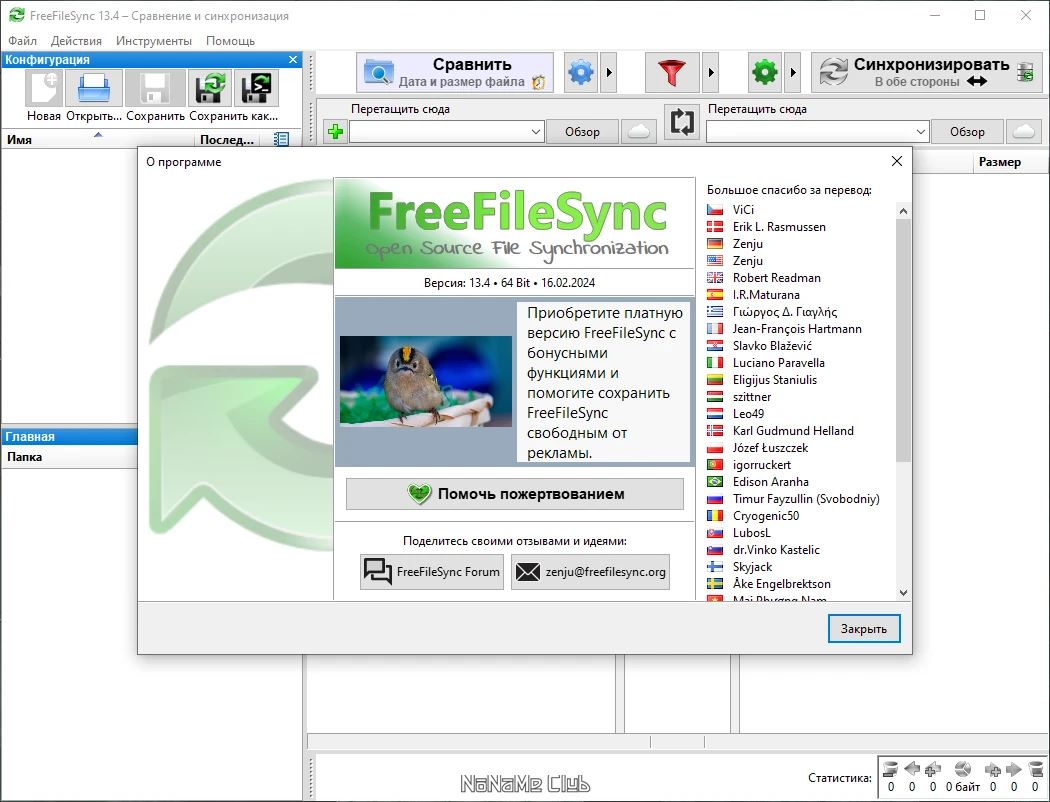Expand arrow next to comparison settings gear
Image resolution: width=1050 pixels, height=802 pixels.
[x=609, y=72]
